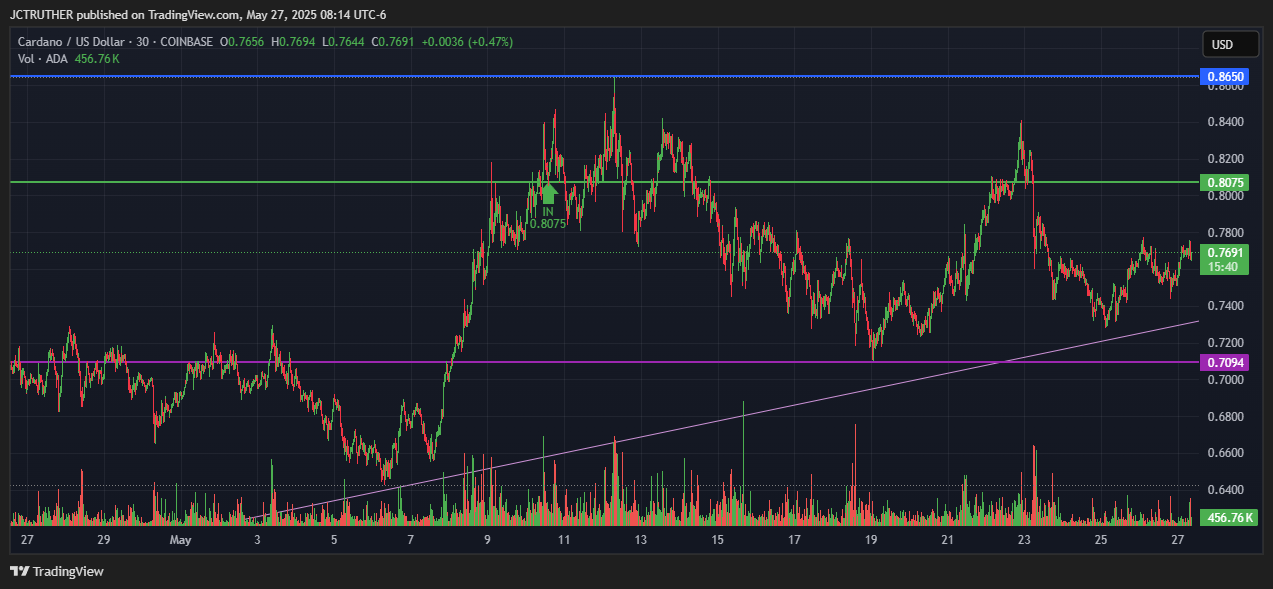Screen dimensions: 1273x589
Task: Click the 17 date label on the time axis
Action: coord(794,540)
